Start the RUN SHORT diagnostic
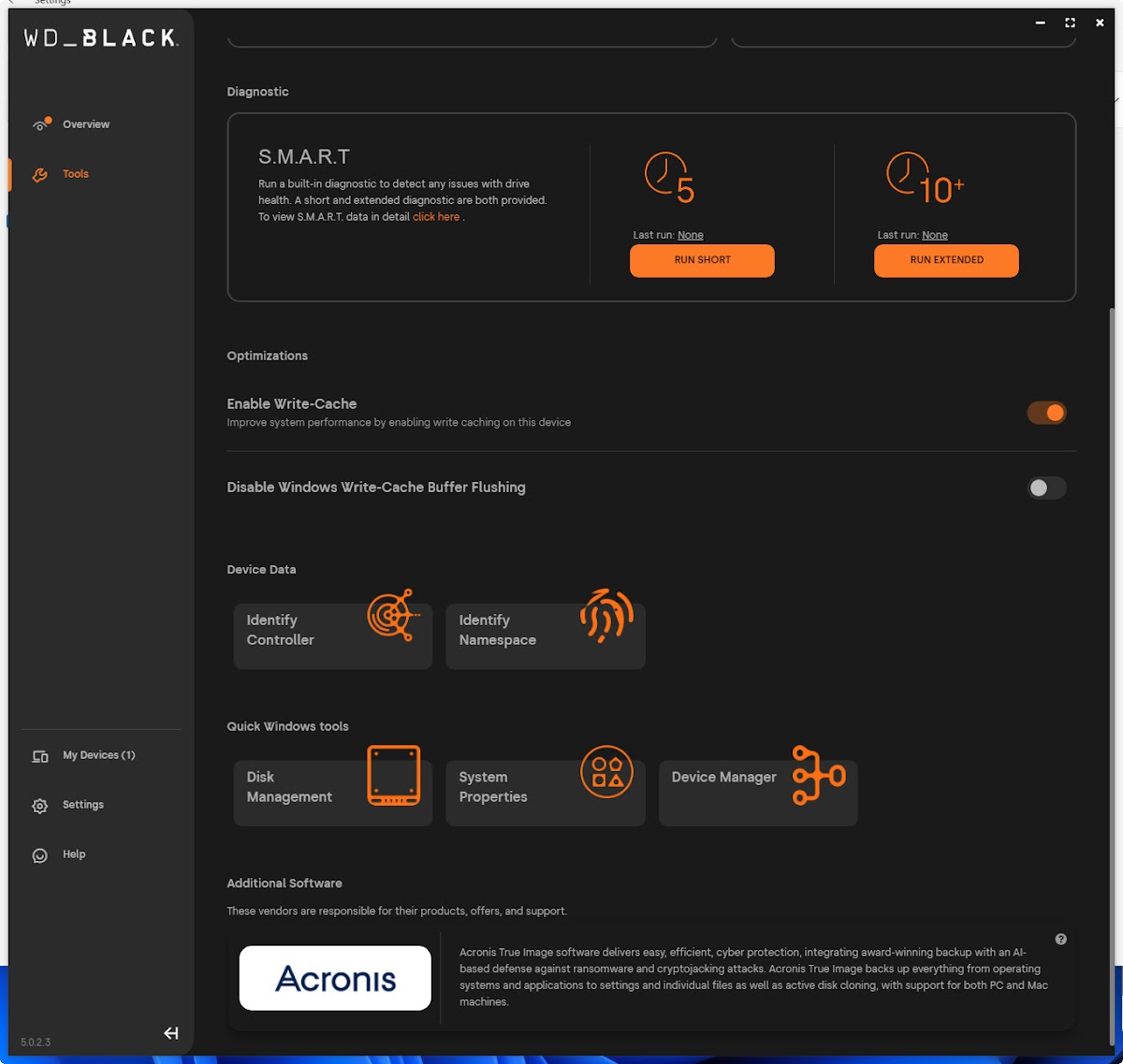Image resolution: width=1123 pixels, height=1064 pixels. pos(702,260)
